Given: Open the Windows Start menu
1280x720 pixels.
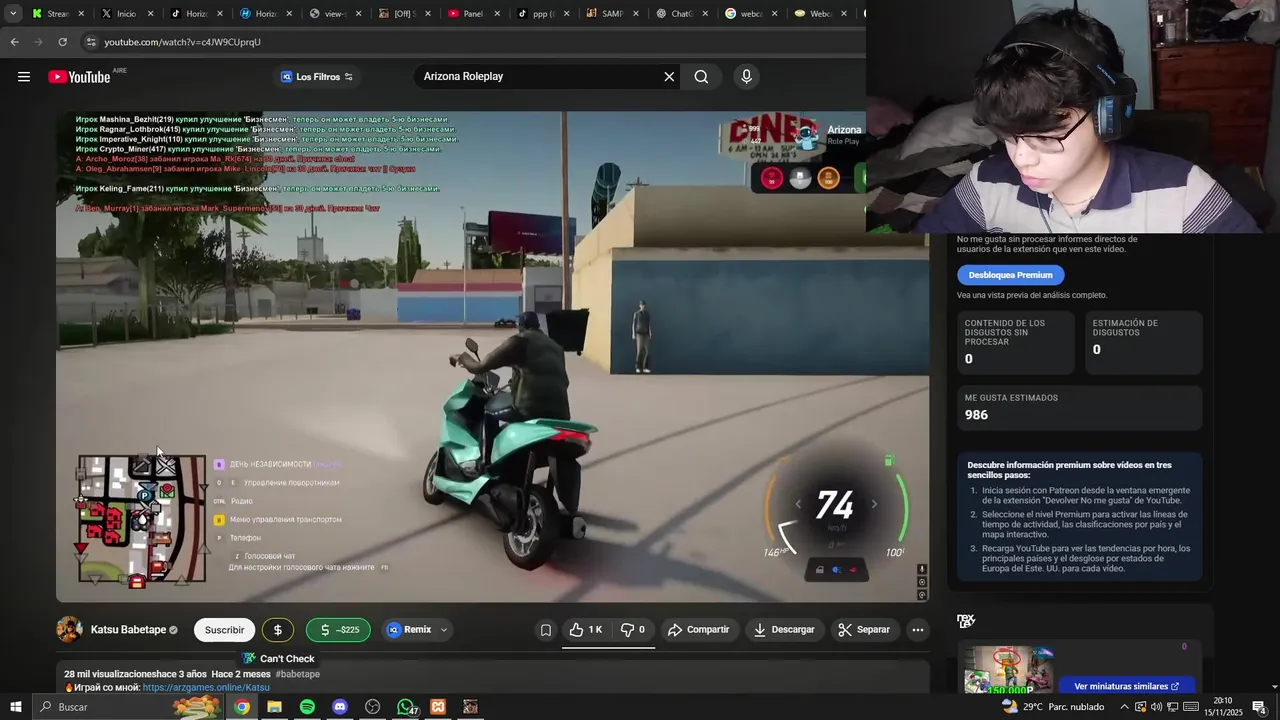Looking at the screenshot, I should click(x=16, y=707).
